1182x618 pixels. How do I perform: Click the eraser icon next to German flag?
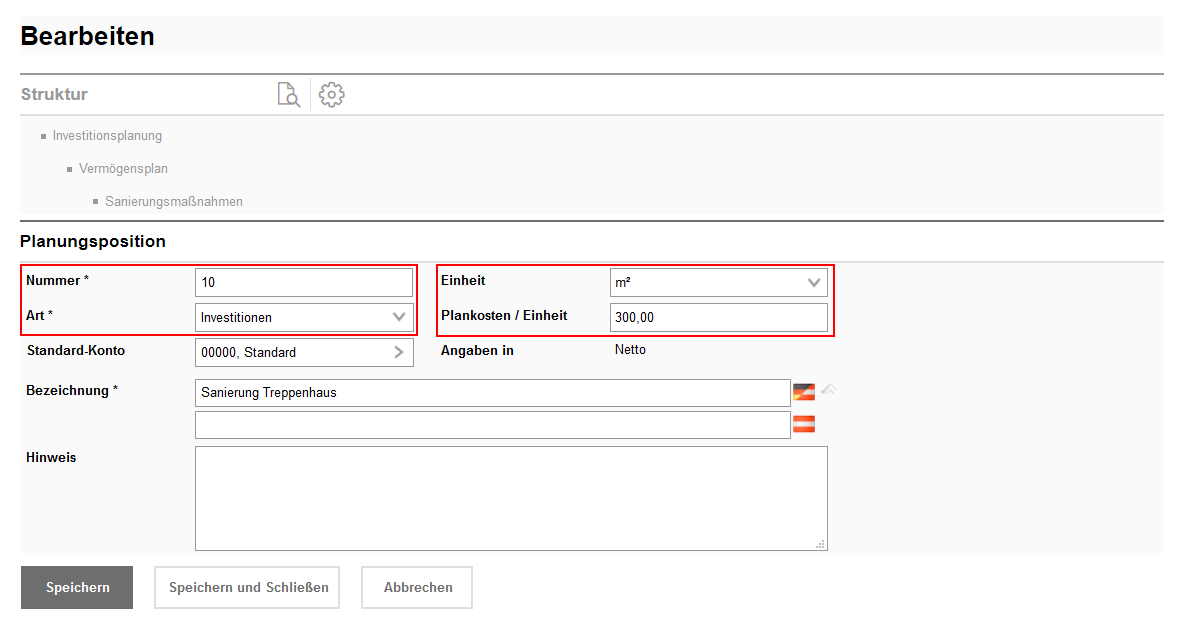click(x=828, y=390)
